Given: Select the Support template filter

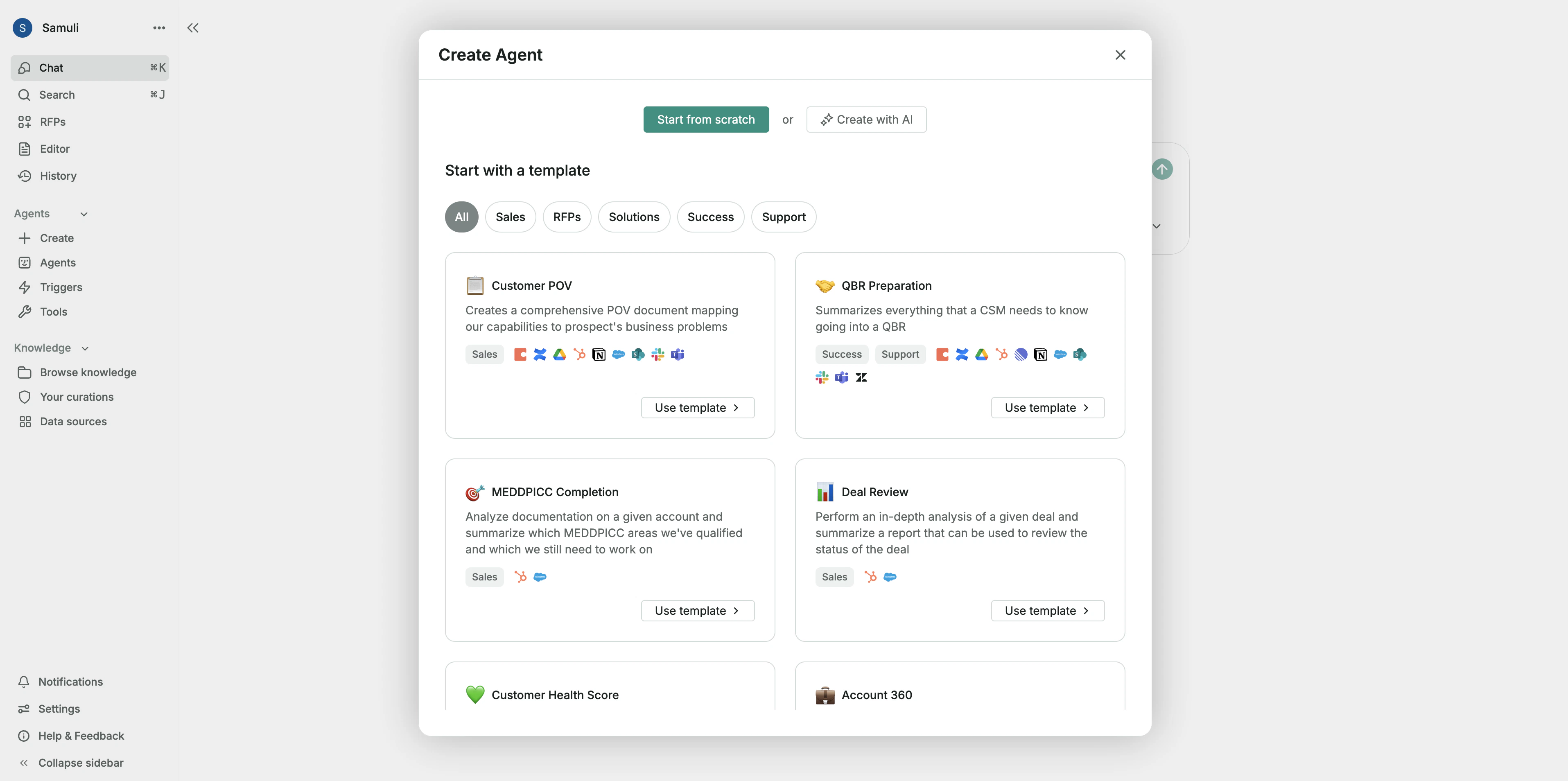Looking at the screenshot, I should point(783,217).
